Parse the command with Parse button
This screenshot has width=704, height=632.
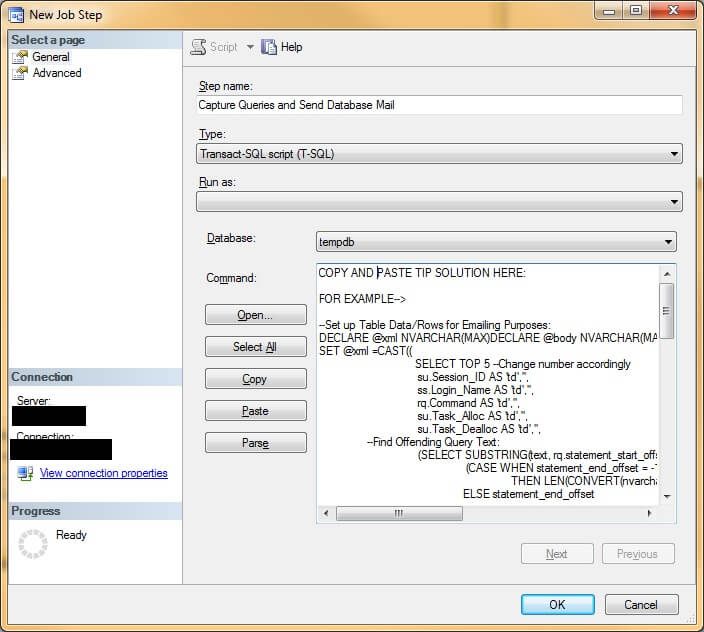[255, 443]
